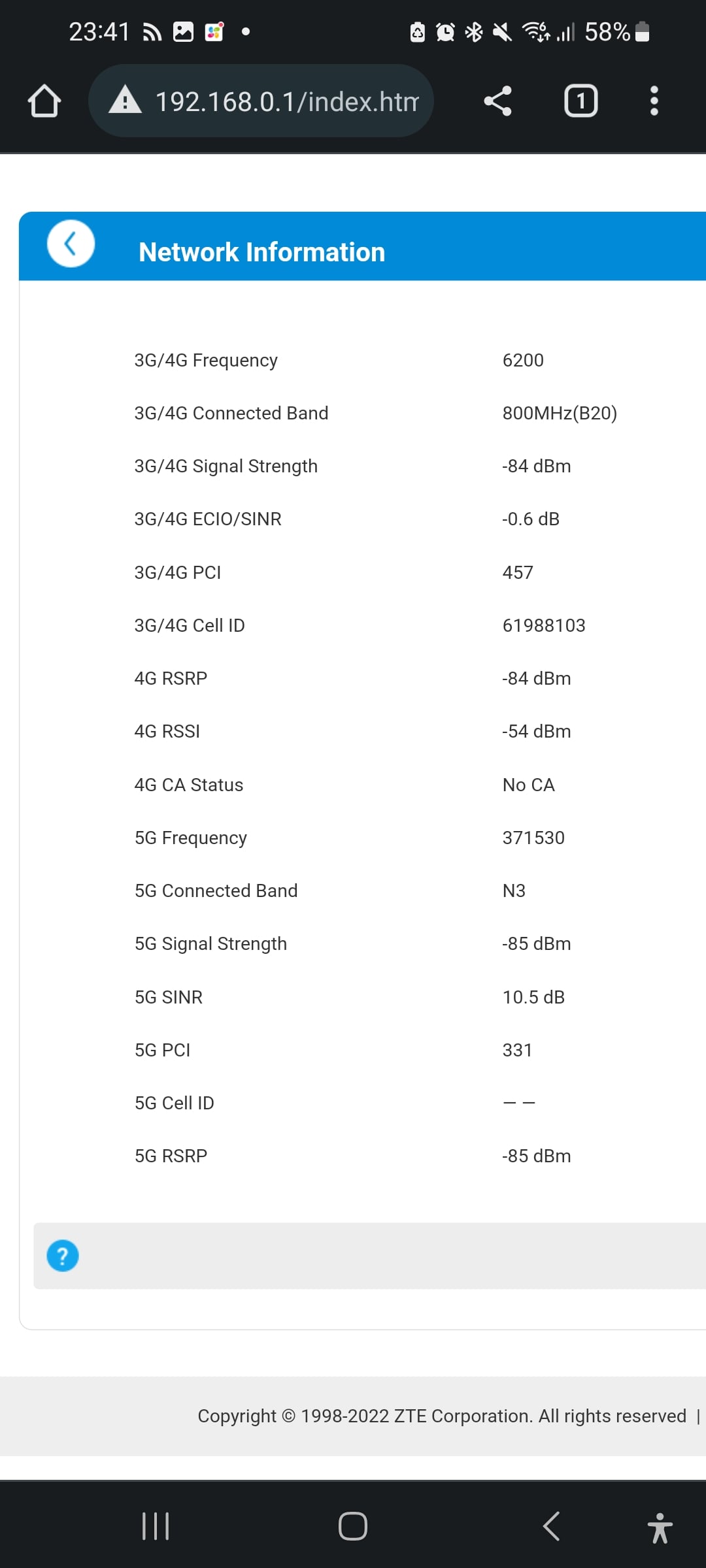The width and height of the screenshot is (706, 1568).
Task: Tap the accessibility shortcut icon
Action: [660, 1527]
